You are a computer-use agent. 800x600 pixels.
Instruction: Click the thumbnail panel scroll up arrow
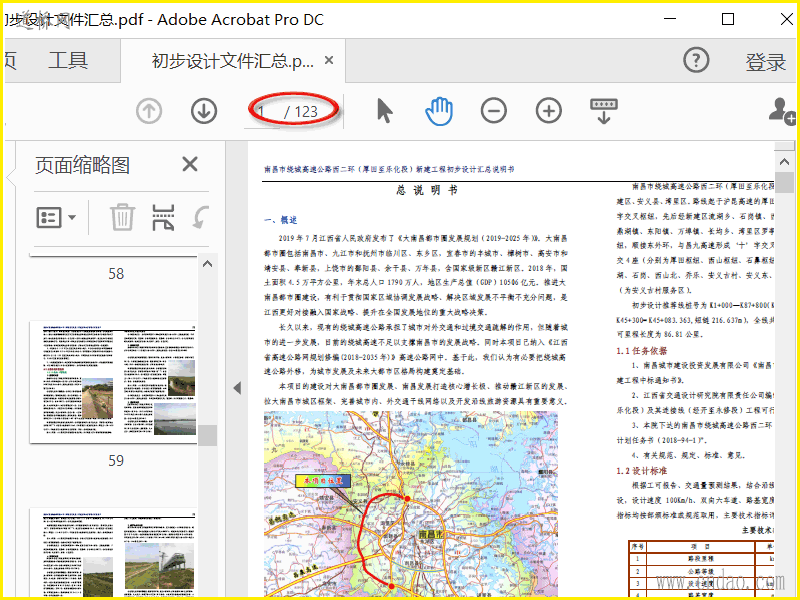coord(207,264)
